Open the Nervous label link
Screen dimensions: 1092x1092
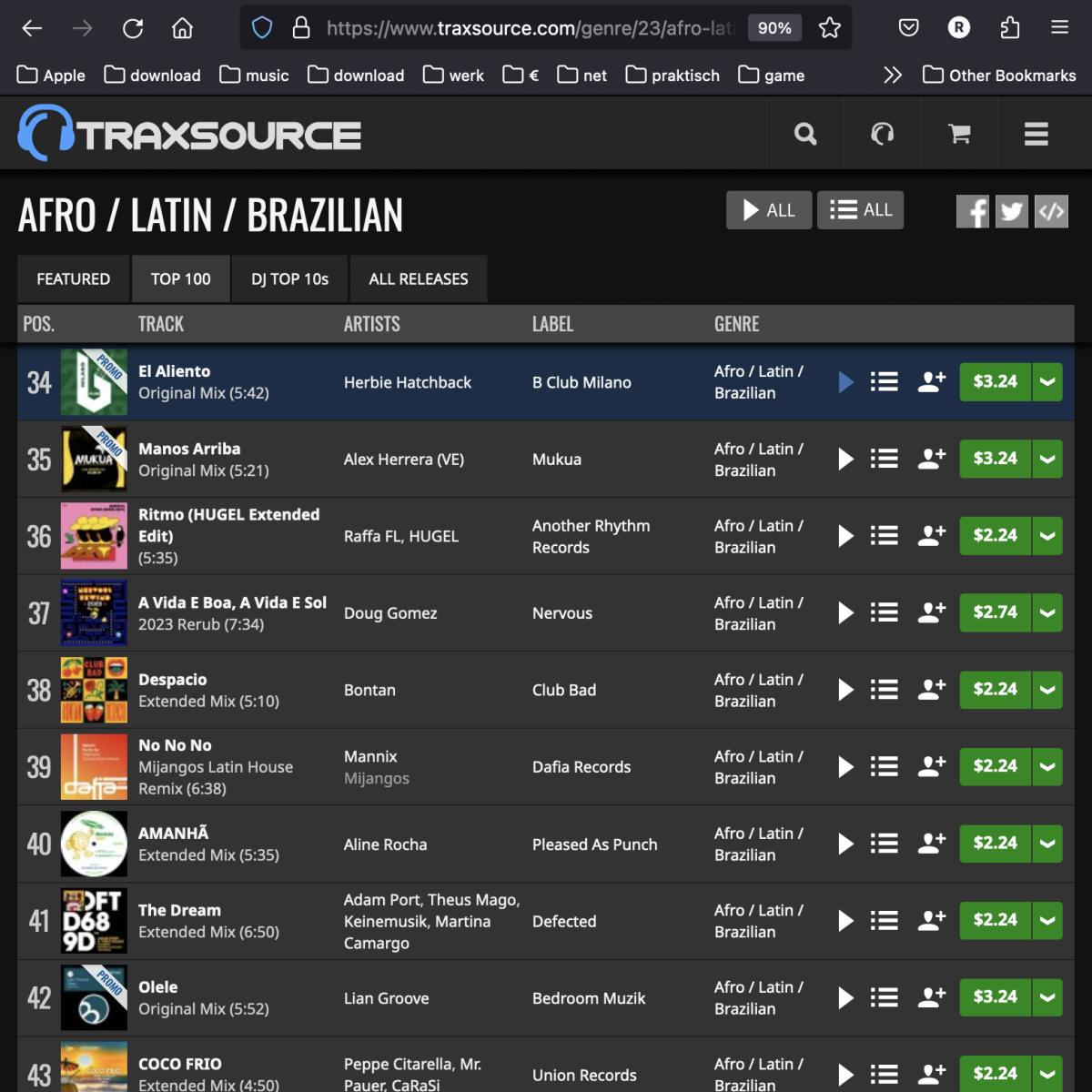click(x=562, y=613)
